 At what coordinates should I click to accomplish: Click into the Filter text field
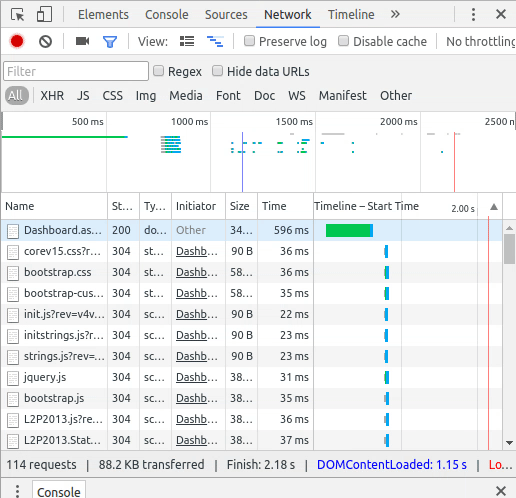coord(76,71)
